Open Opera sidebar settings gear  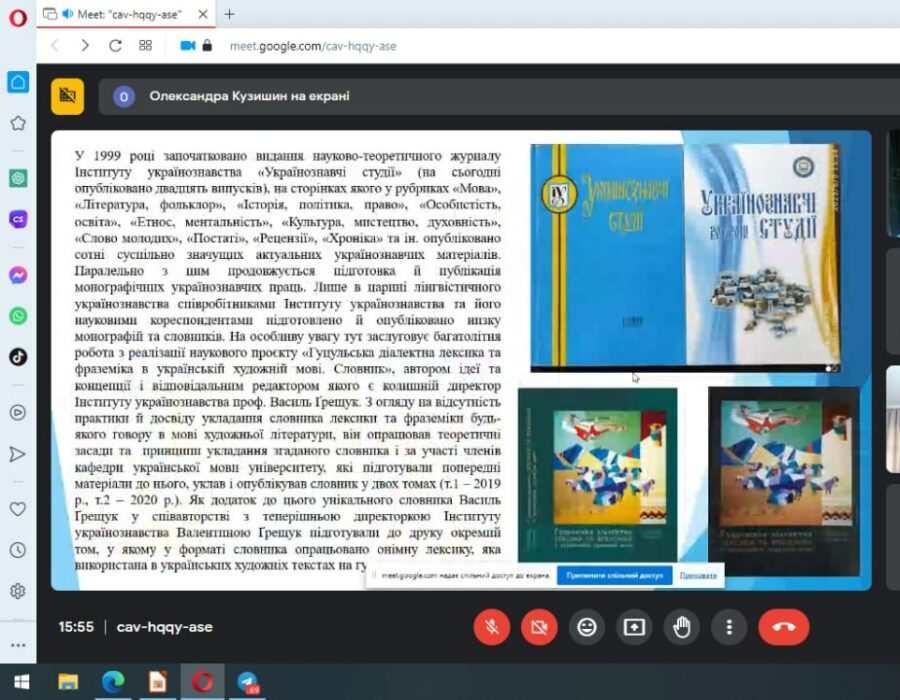coord(18,591)
